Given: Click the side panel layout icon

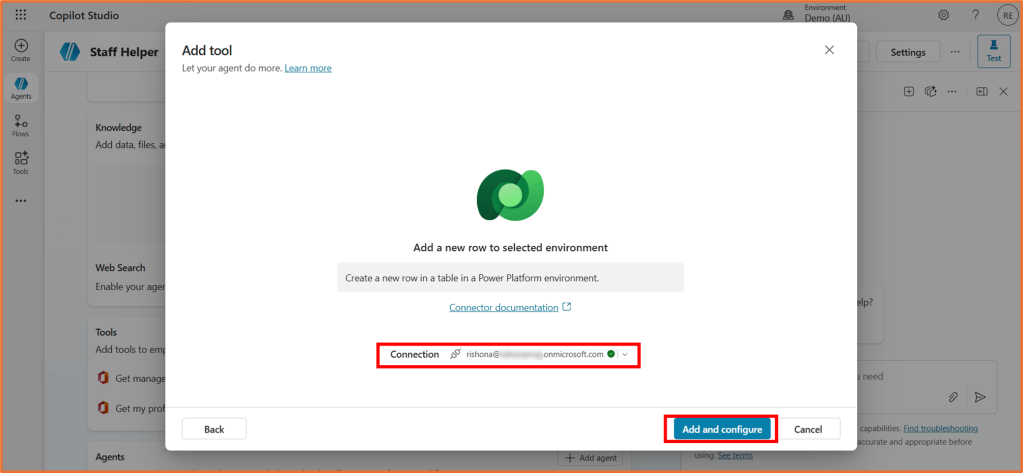Looking at the screenshot, I should pos(982,92).
